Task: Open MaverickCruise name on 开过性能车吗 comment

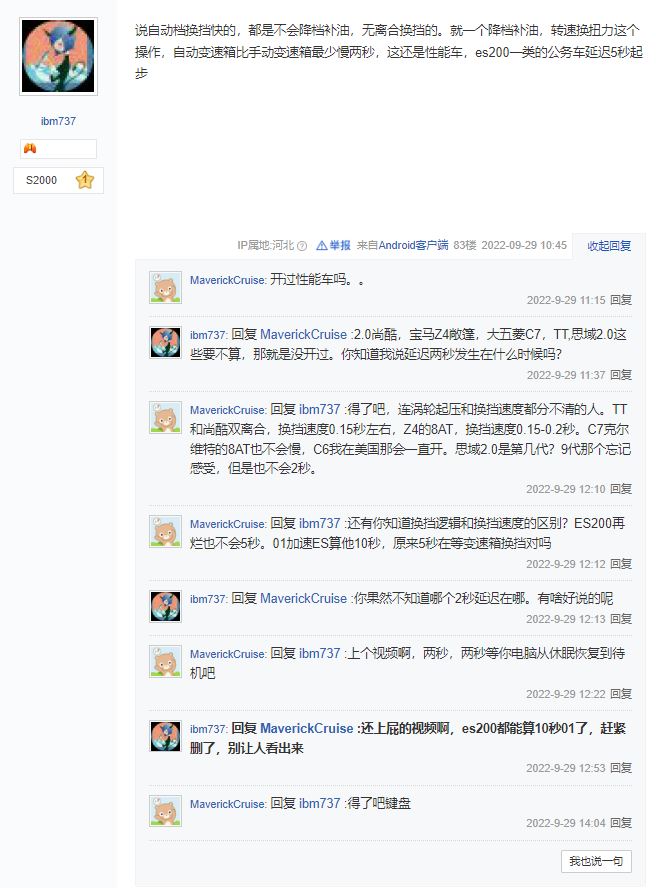Action: coord(227,280)
